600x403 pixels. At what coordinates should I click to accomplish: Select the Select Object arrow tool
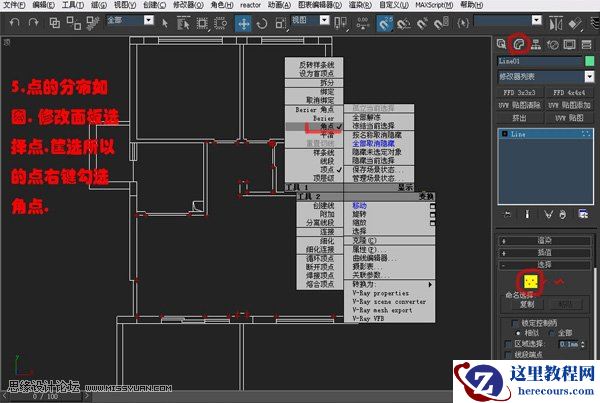(x=165, y=23)
